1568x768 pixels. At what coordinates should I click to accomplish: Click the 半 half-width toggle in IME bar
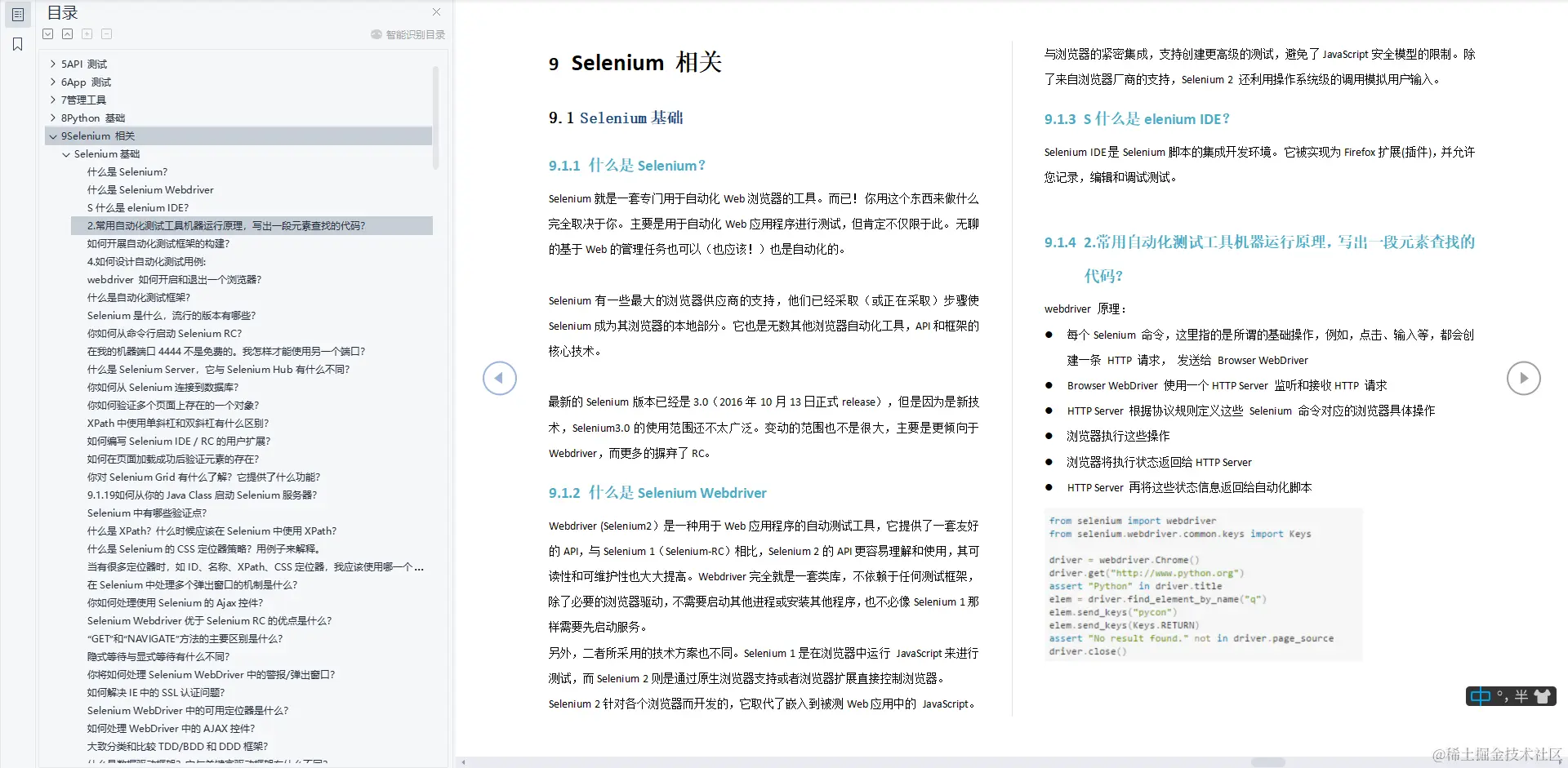1521,696
